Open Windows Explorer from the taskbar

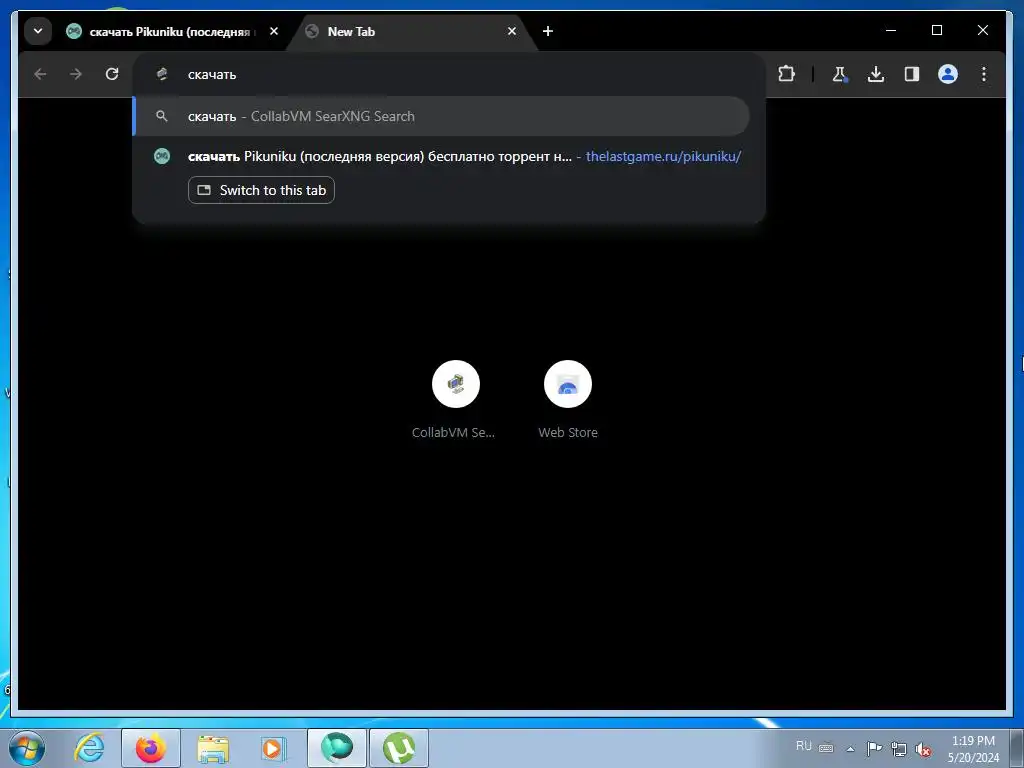tap(213, 748)
